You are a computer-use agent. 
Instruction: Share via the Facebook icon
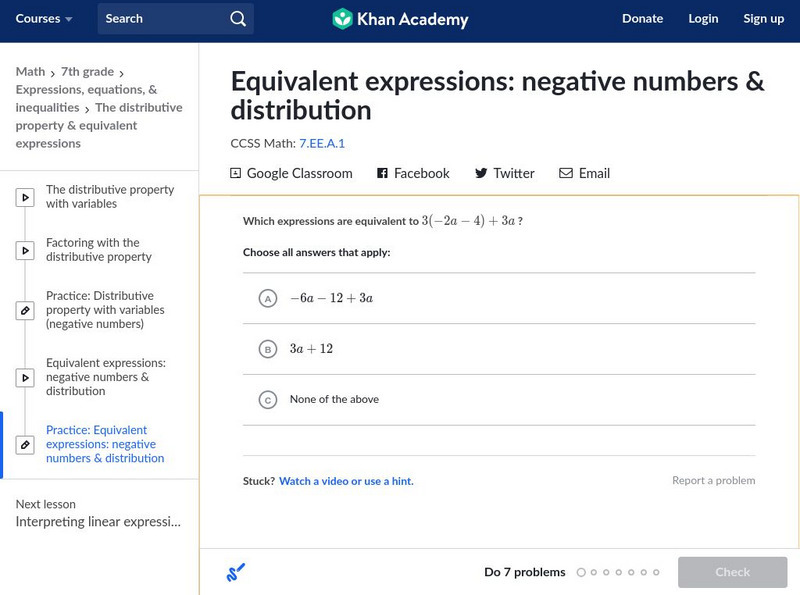(381, 173)
